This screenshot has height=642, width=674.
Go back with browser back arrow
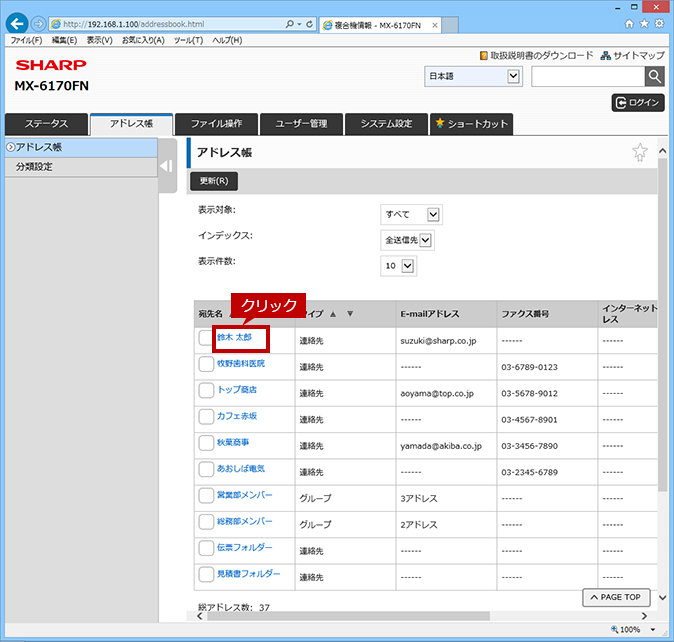pyautogui.click(x=17, y=24)
